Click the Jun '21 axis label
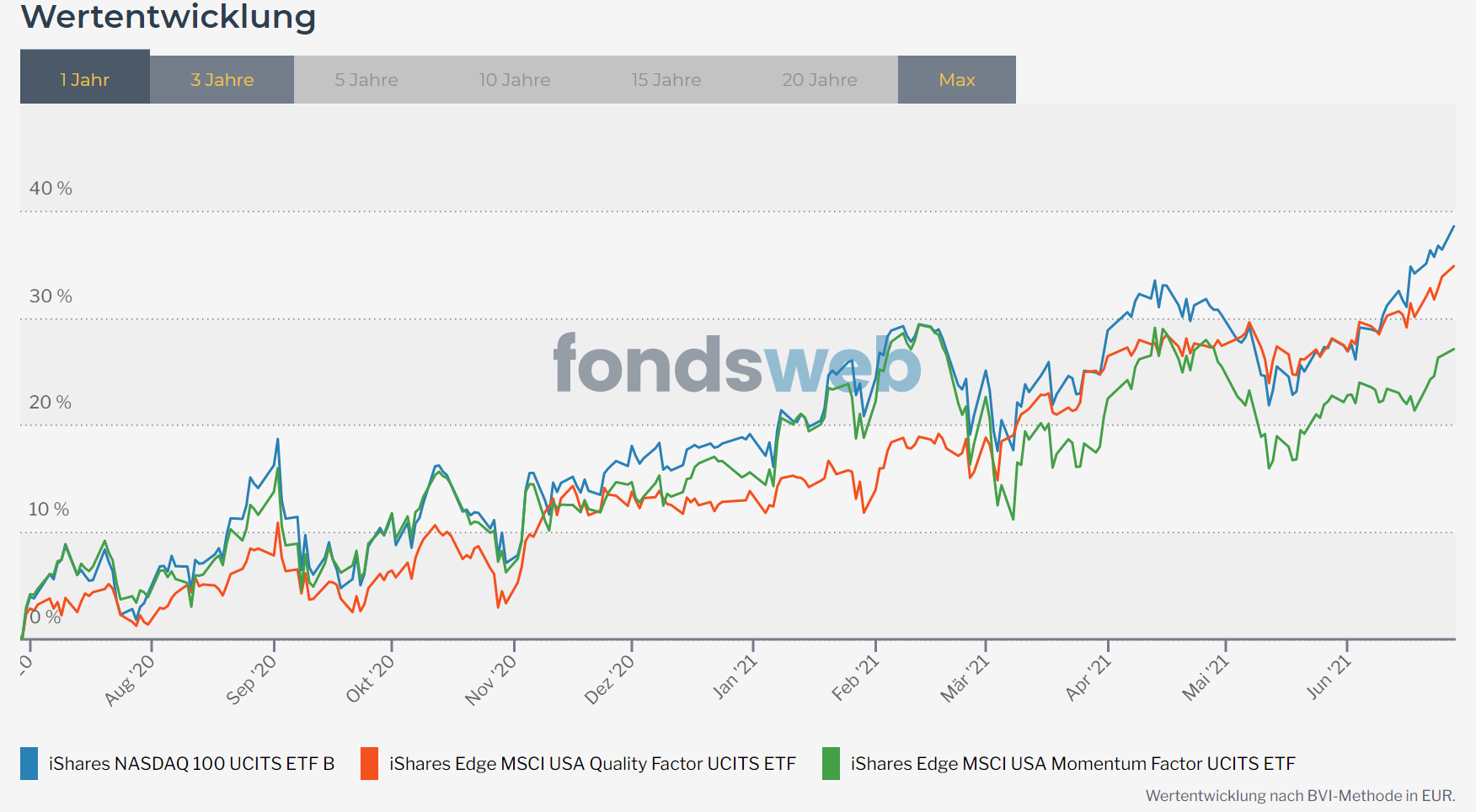 tap(1328, 677)
